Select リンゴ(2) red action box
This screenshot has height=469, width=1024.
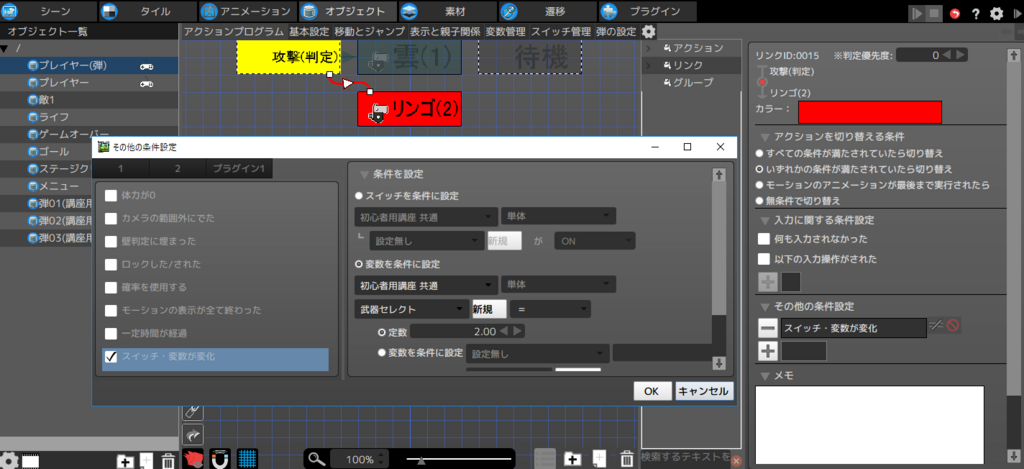click(409, 108)
